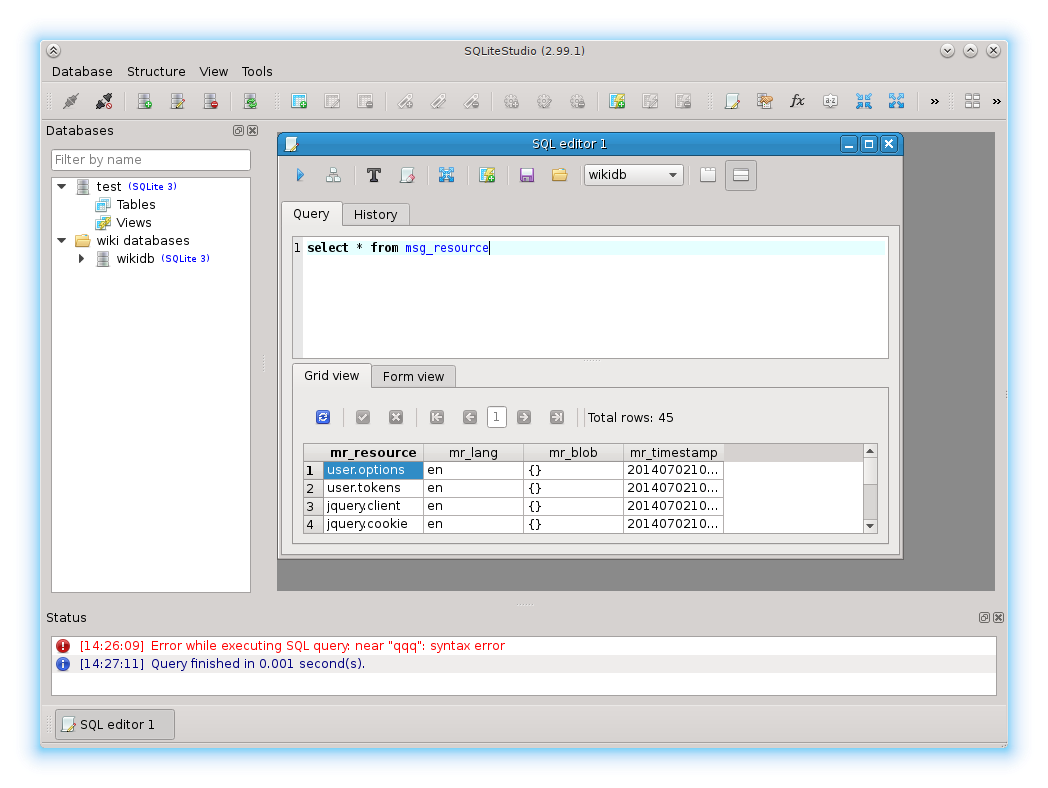1048x788 pixels.
Task: Click the edit database icon
Action: point(178,101)
